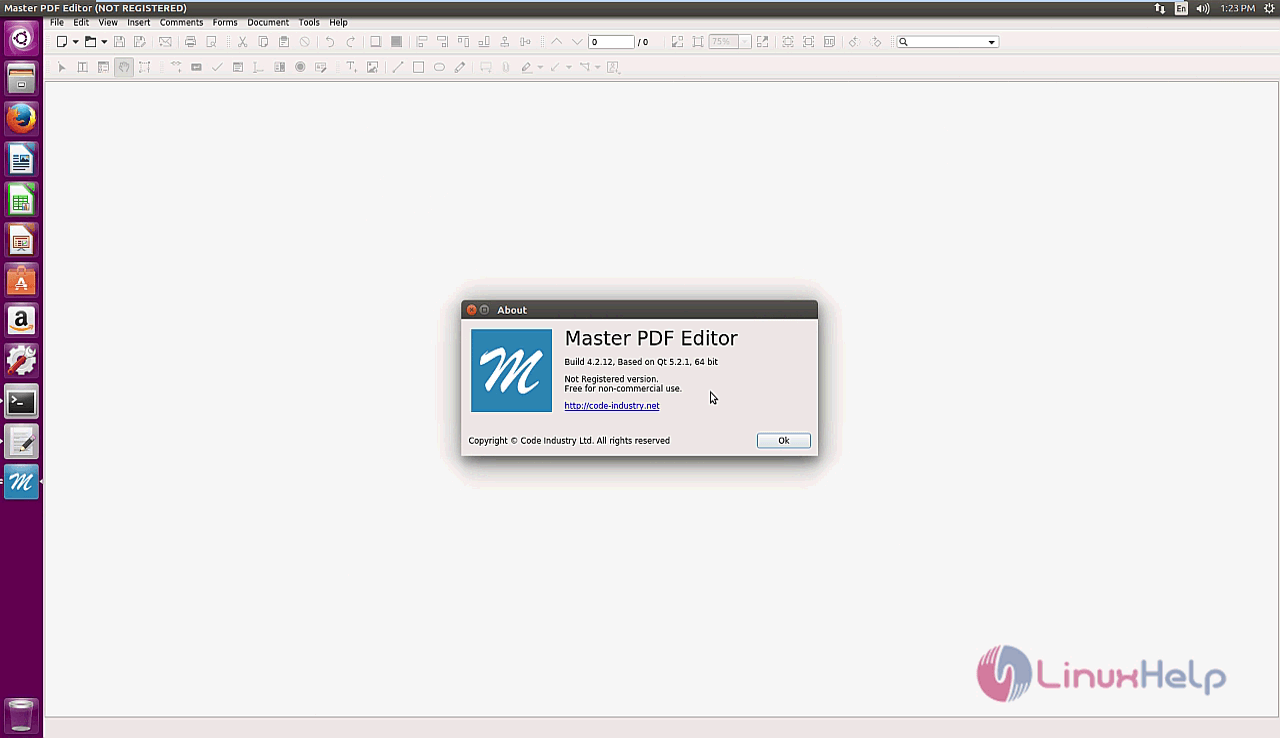Open the volume indicator in top panel

(x=1203, y=8)
